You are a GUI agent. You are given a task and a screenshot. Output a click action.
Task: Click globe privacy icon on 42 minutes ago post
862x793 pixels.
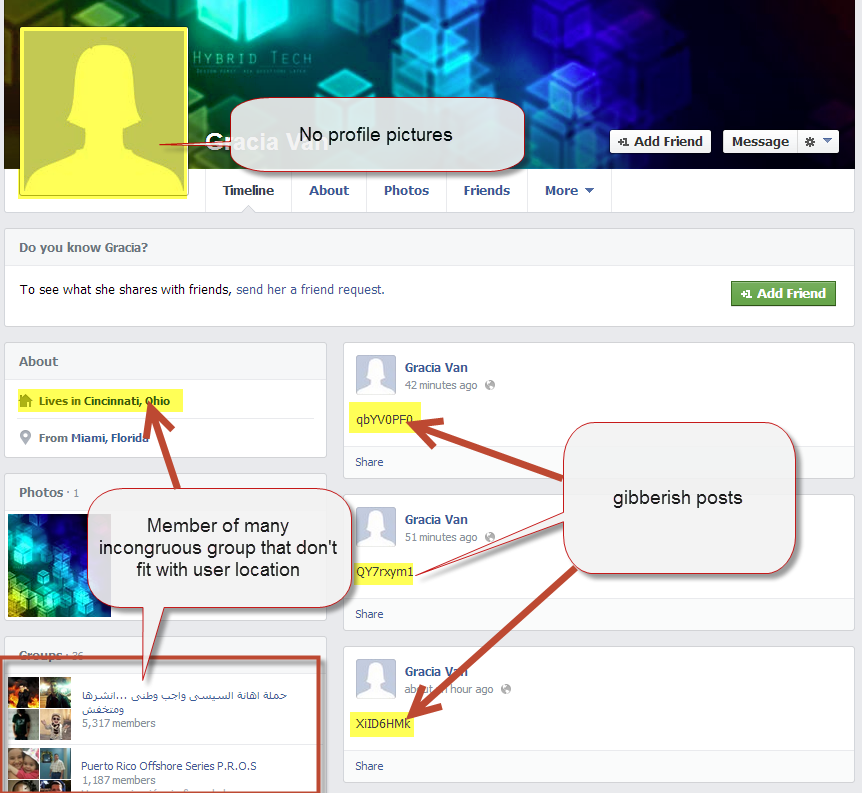click(490, 385)
